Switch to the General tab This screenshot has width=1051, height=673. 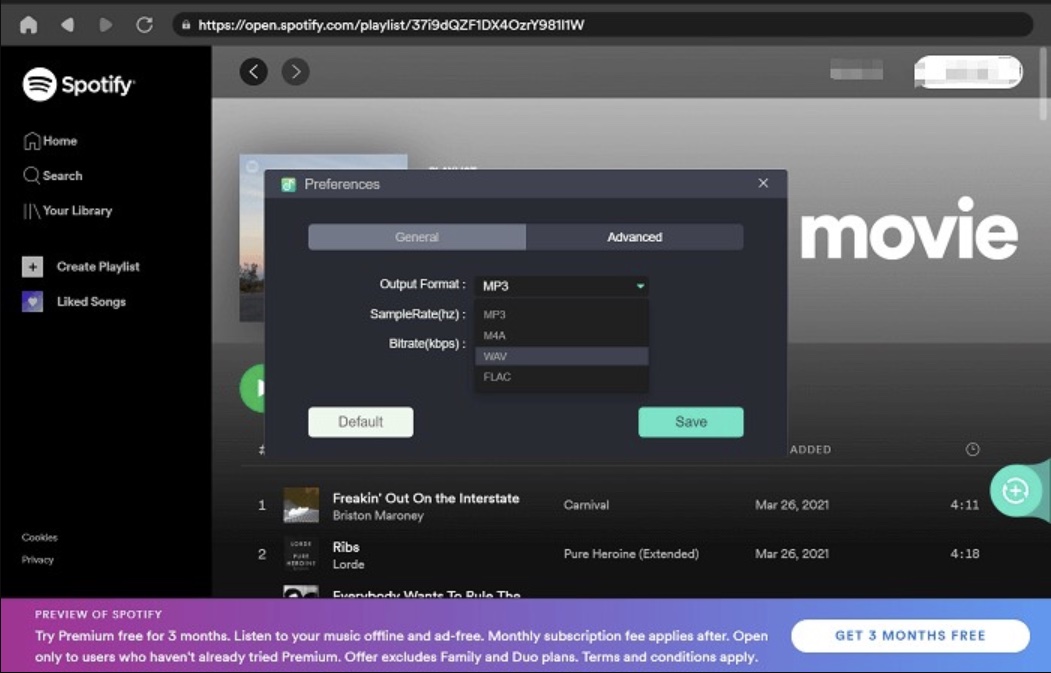pyautogui.click(x=417, y=237)
